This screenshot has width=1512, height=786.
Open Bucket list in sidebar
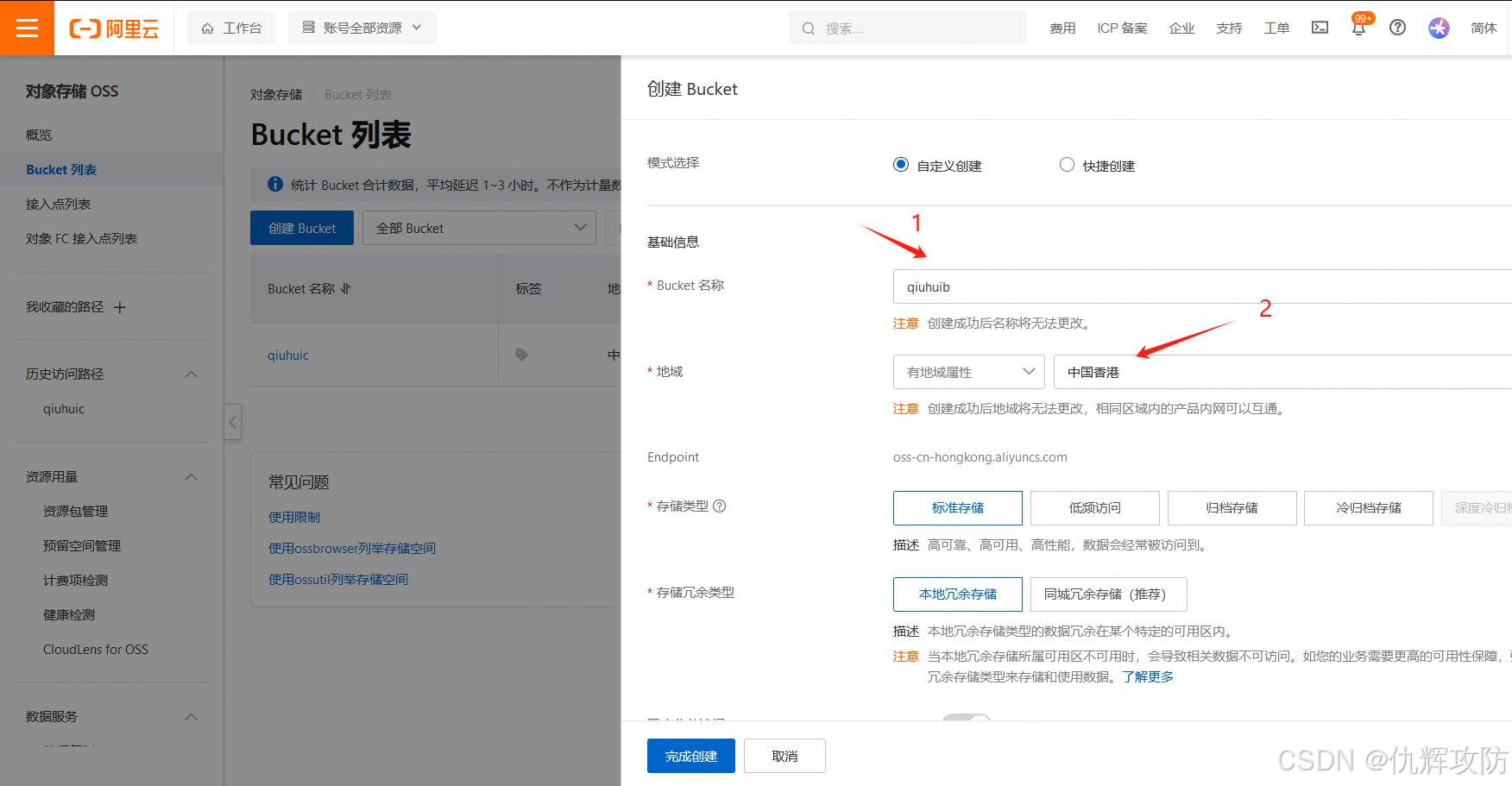pyautogui.click(x=61, y=169)
